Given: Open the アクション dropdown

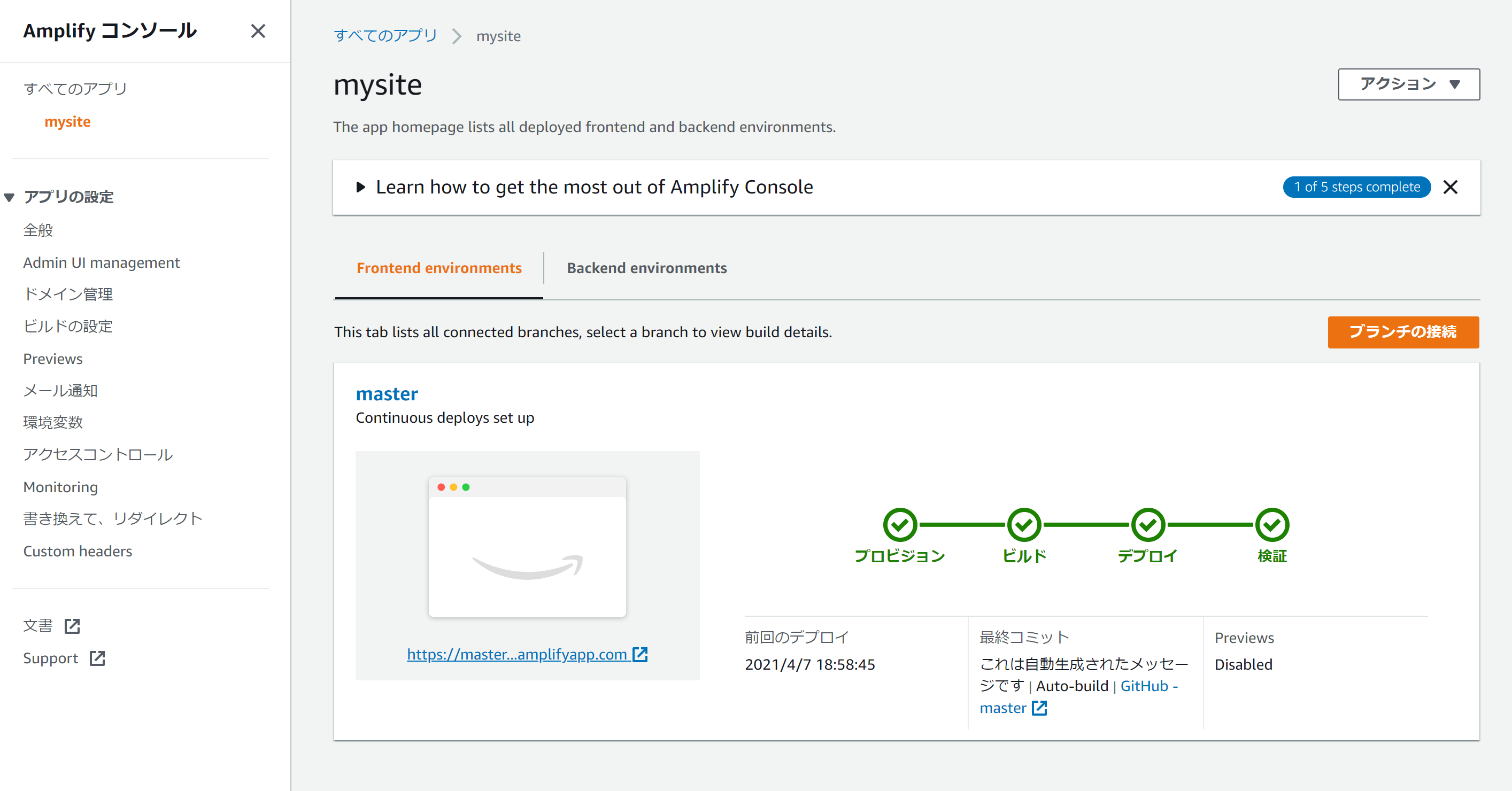Looking at the screenshot, I should point(1409,84).
